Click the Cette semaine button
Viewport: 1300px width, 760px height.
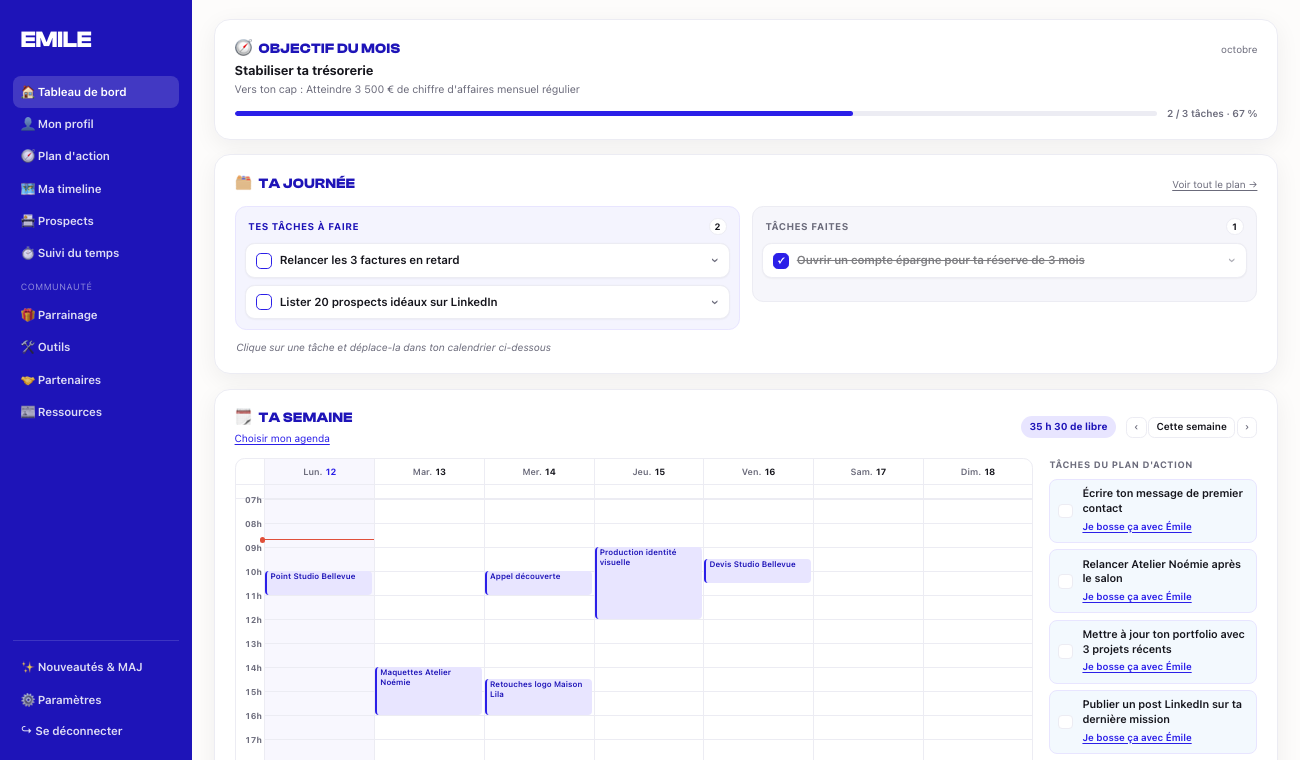click(1191, 427)
